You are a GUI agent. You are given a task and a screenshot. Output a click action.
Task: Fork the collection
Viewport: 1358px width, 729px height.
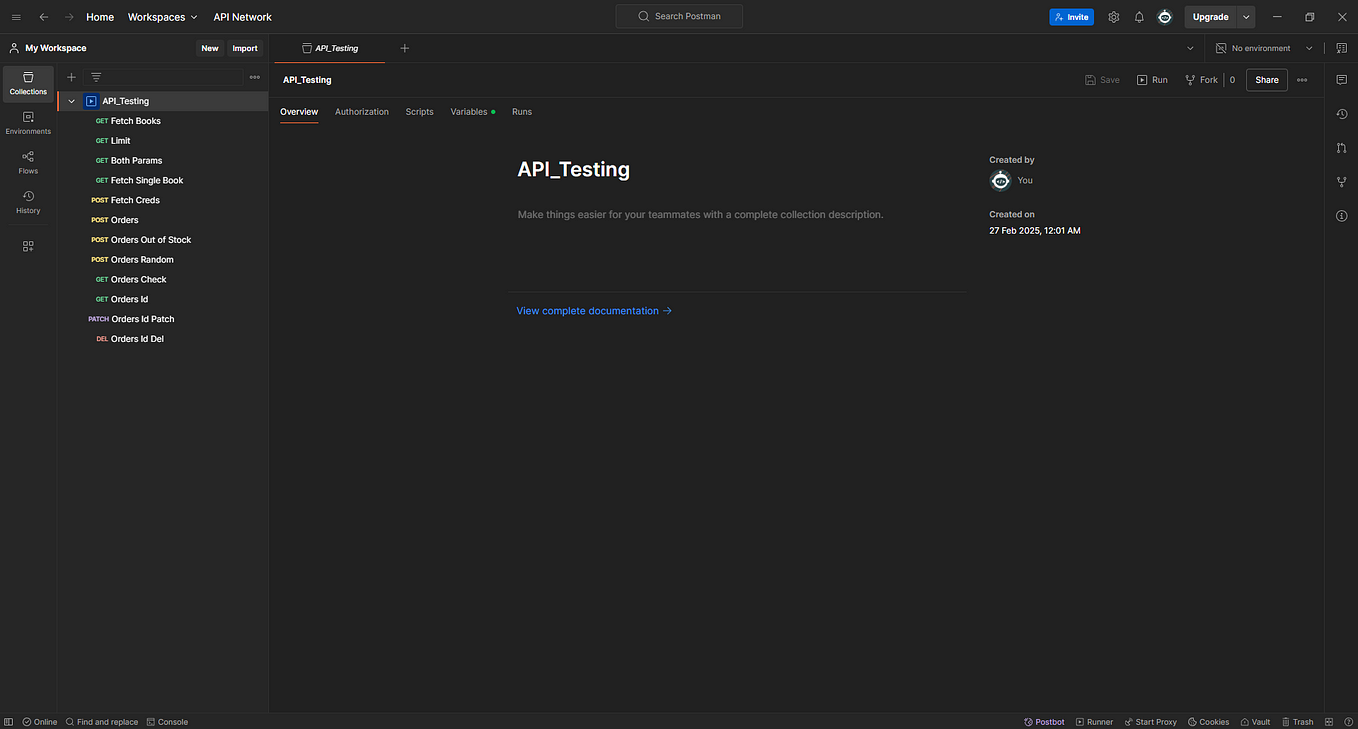coord(1202,80)
